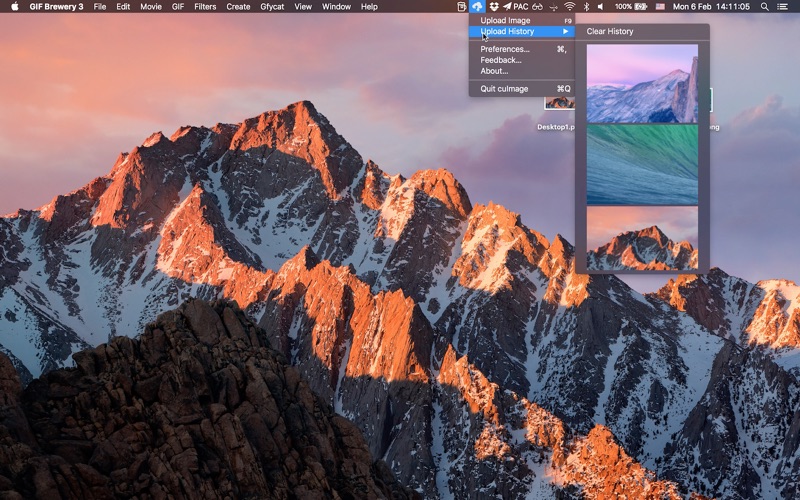Click the volume speaker icon
The width and height of the screenshot is (800, 500).
click(601, 7)
